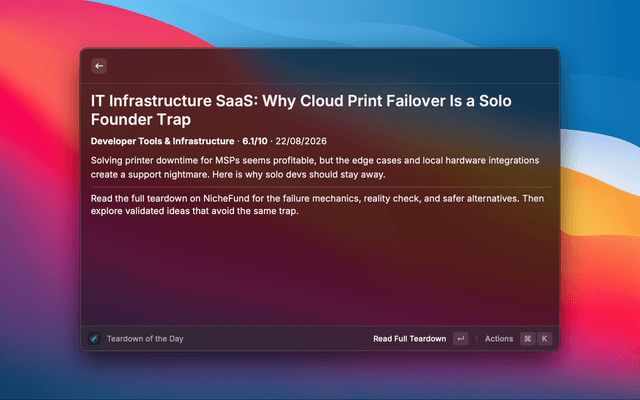Click the summary paragraph about printer downtime
Screen dimensions: 640x400
point(315,167)
